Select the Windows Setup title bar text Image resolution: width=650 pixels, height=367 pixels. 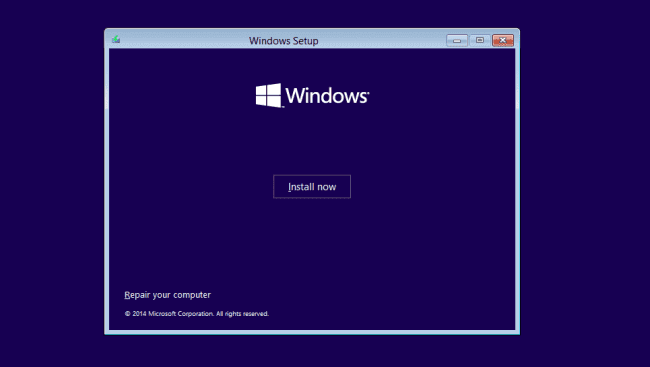point(284,41)
